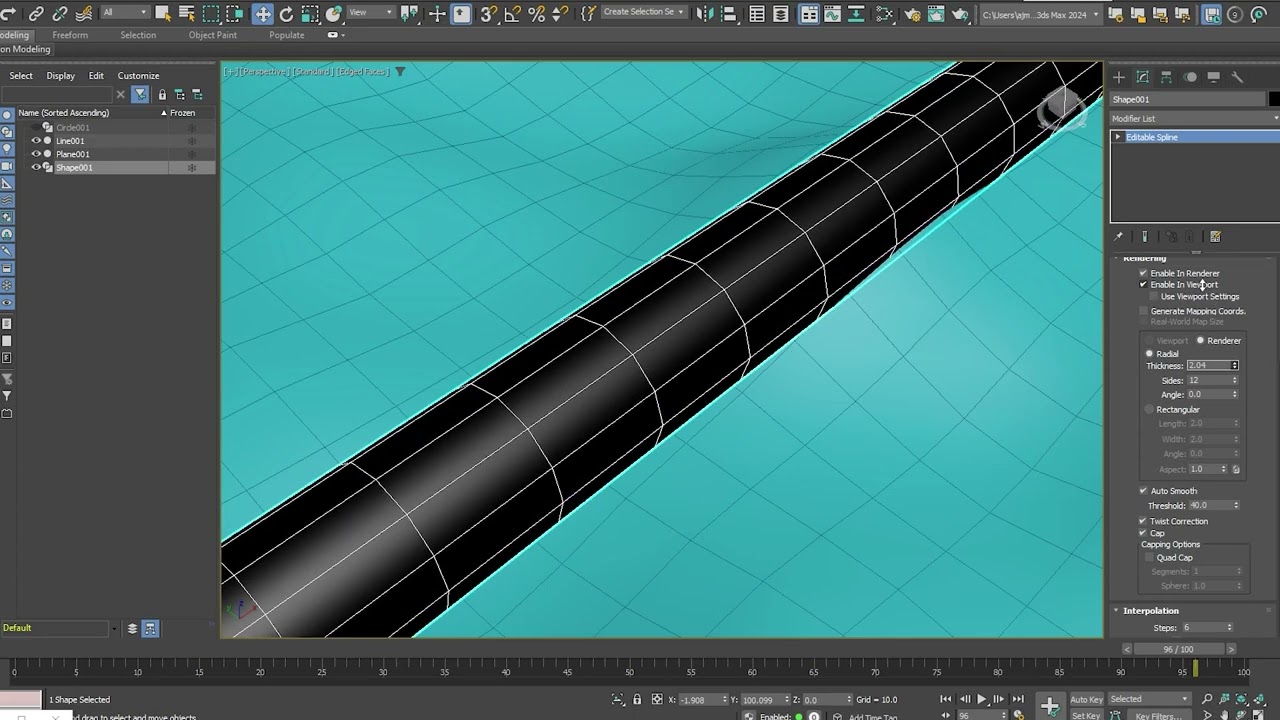
Task: Click the Play Animation button
Action: click(x=981, y=699)
